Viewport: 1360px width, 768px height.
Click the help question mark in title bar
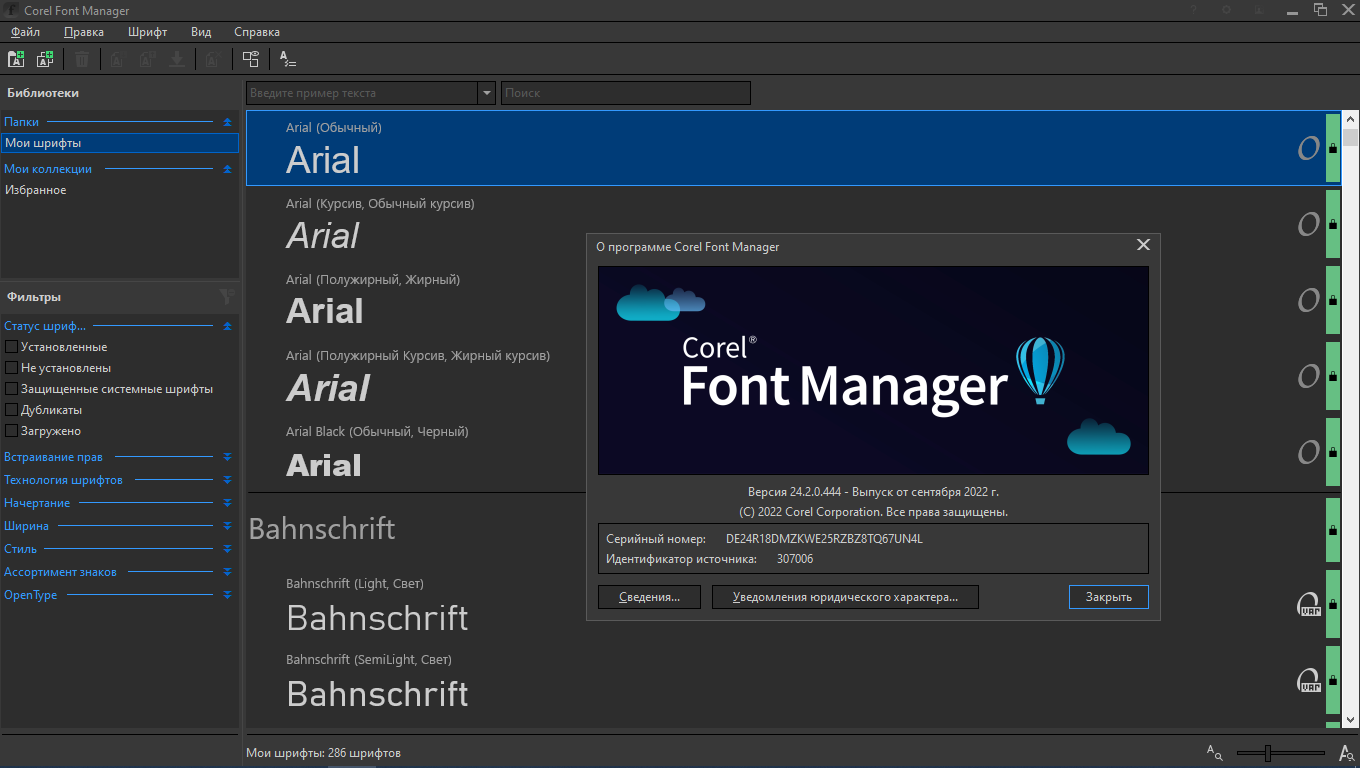pyautogui.click(x=1193, y=10)
